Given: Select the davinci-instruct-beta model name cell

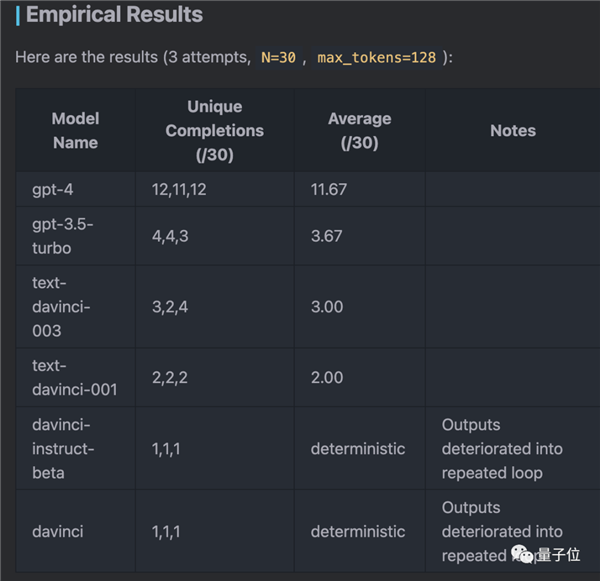Looking at the screenshot, I should point(65,448).
